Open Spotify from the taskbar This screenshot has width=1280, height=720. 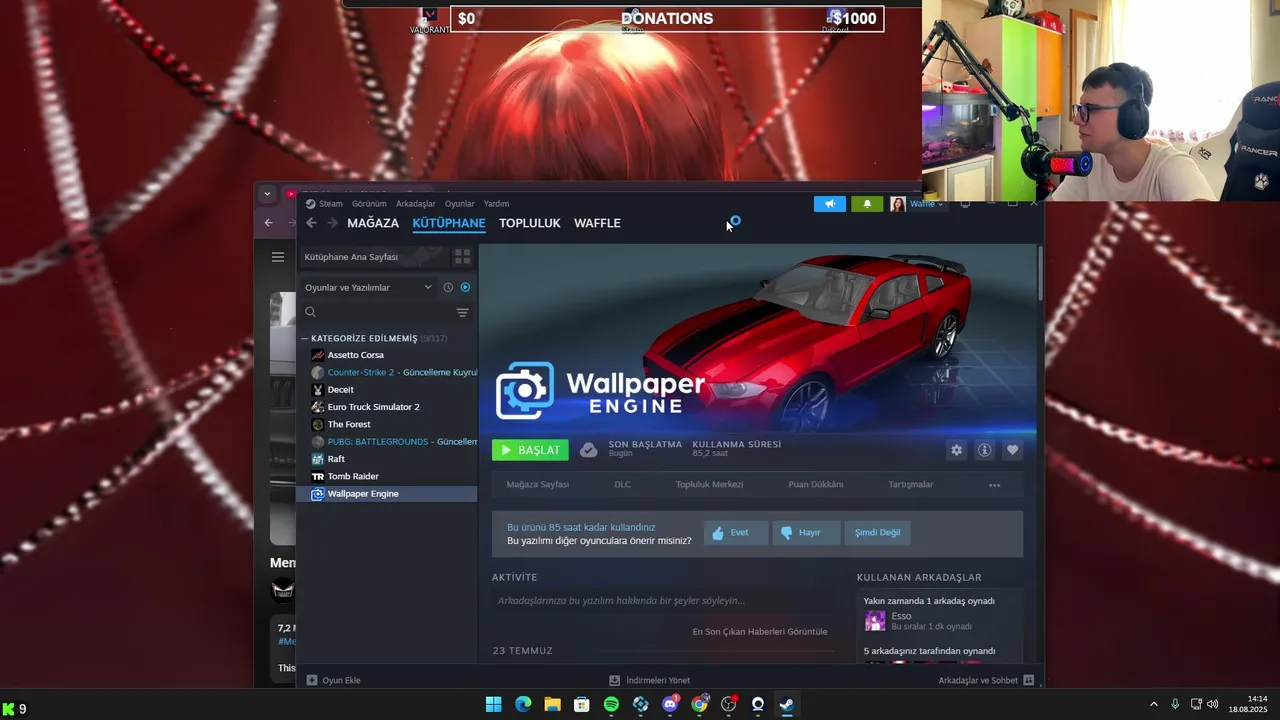pyautogui.click(x=611, y=705)
